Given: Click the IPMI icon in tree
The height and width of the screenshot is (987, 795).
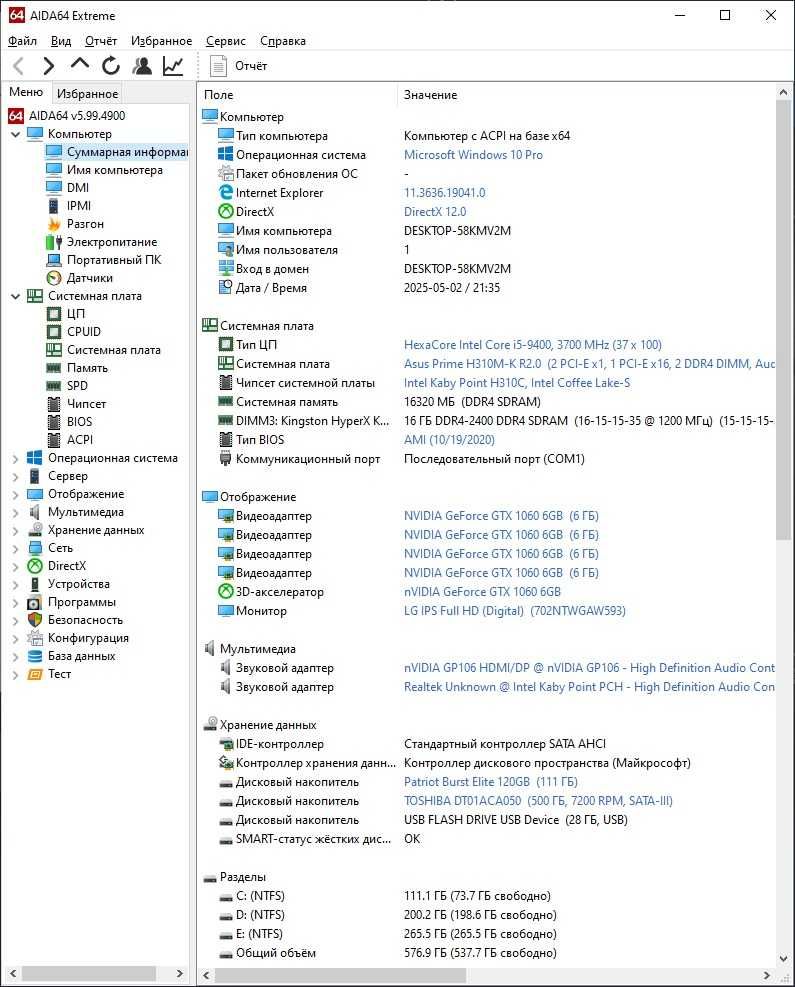Looking at the screenshot, I should [x=54, y=206].
